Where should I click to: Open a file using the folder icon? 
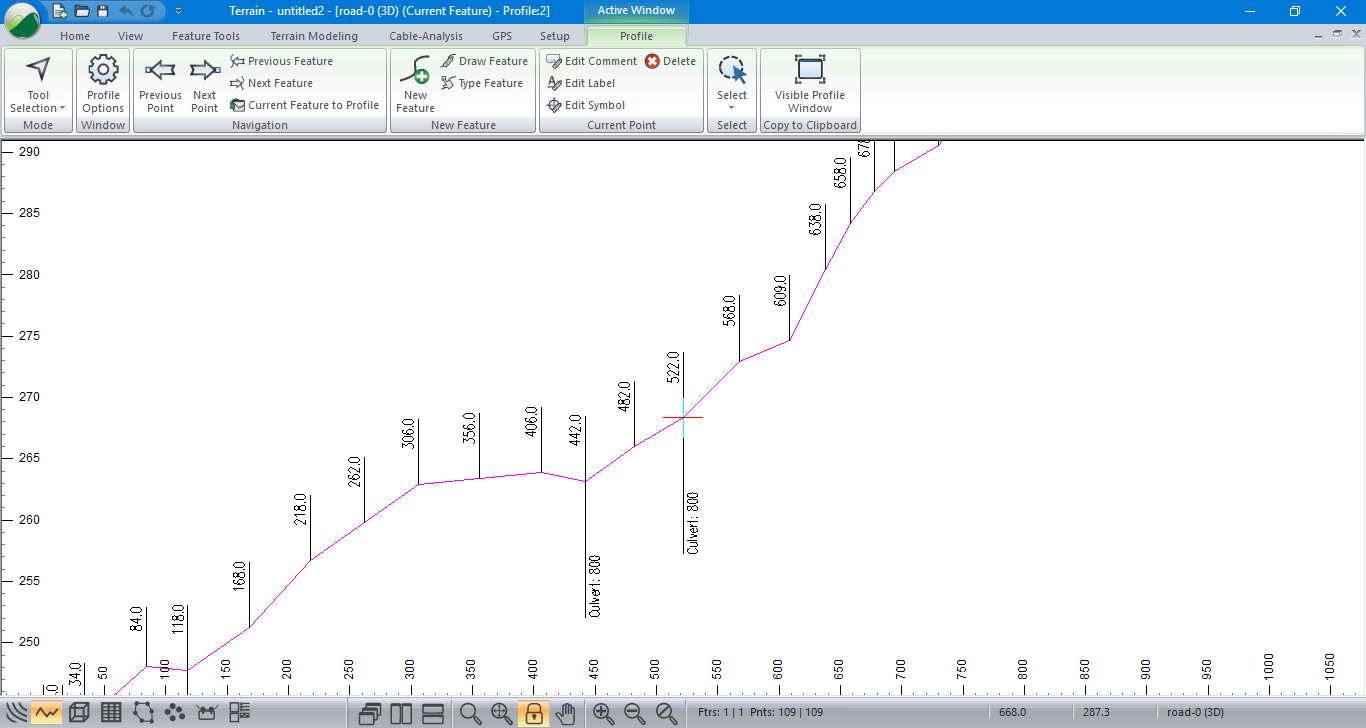[x=82, y=11]
